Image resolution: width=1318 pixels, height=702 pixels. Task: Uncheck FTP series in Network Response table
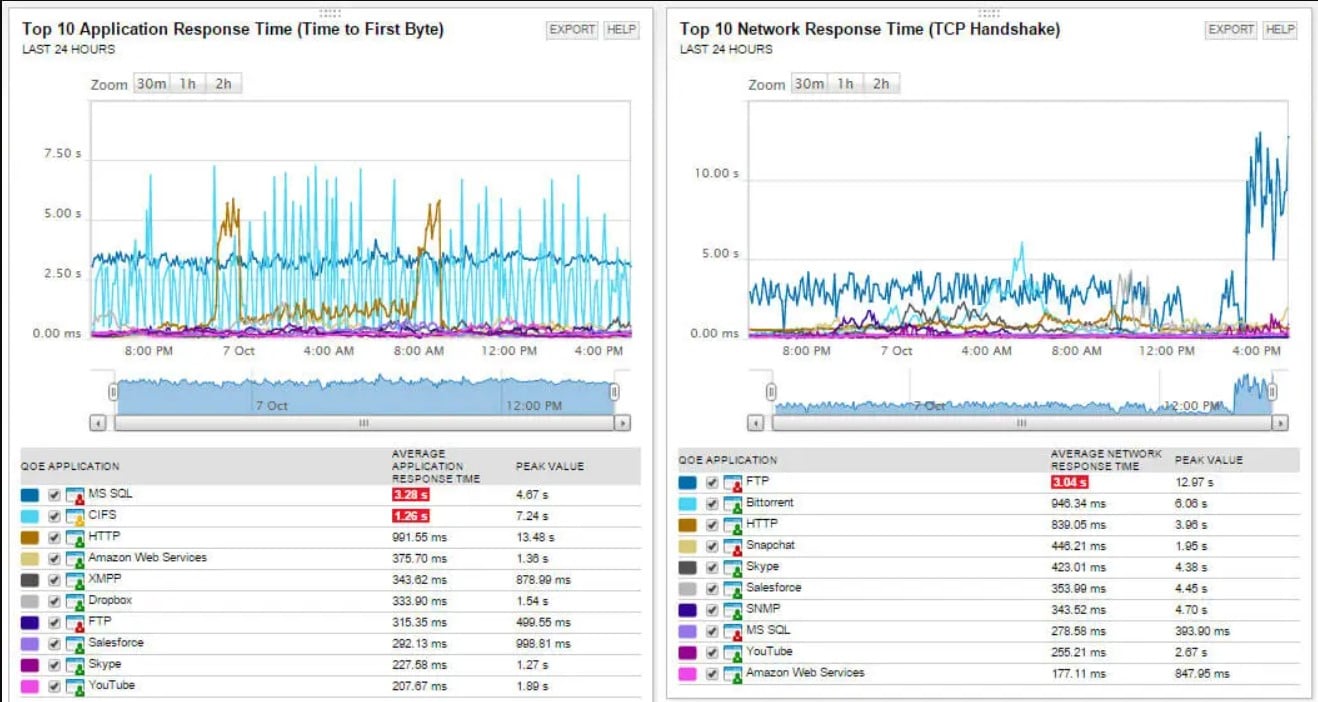tap(712, 482)
